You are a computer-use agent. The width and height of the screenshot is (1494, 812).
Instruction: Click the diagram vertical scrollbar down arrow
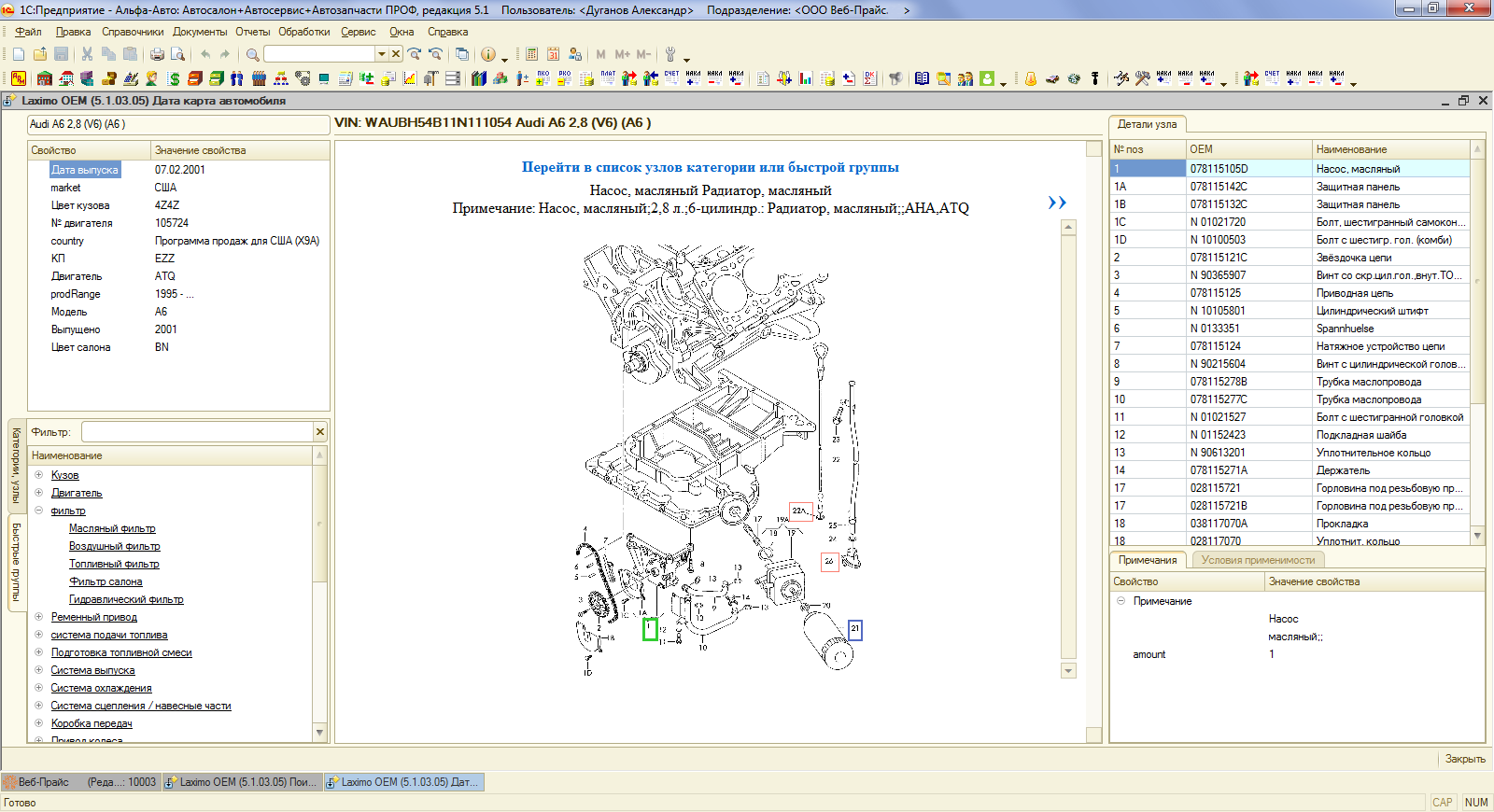point(1069,670)
